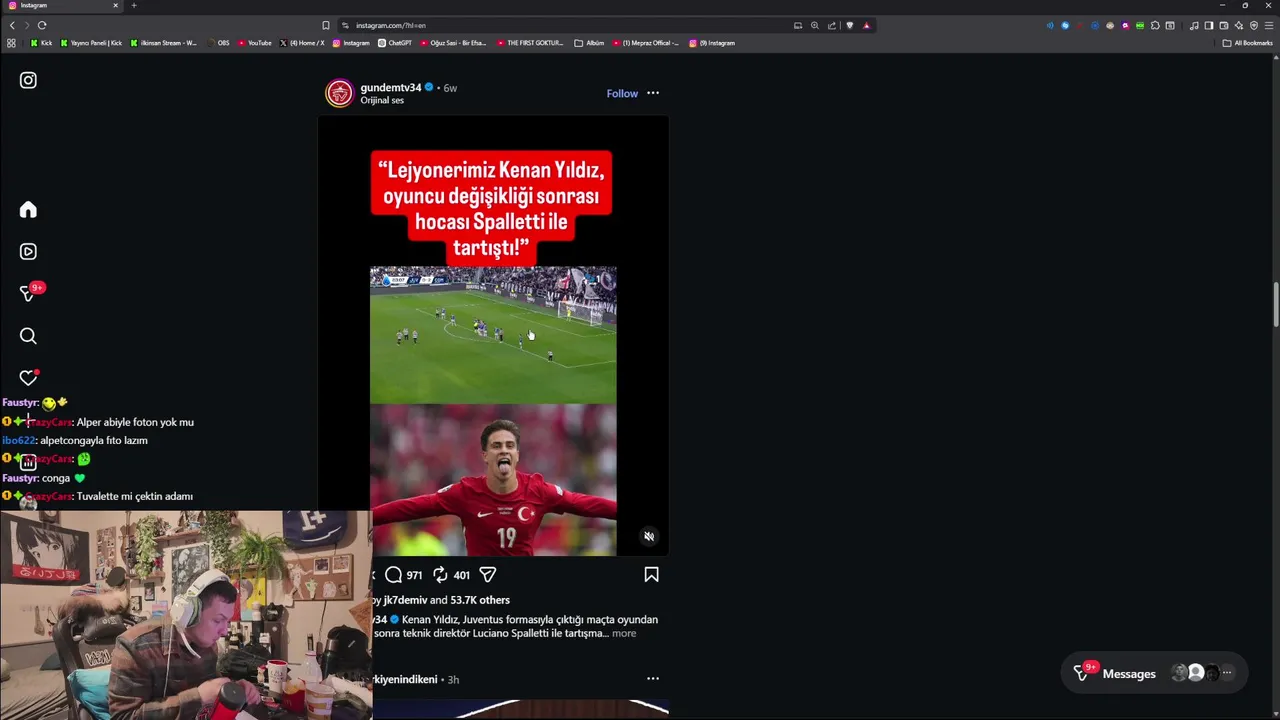Open Brave Rewards triangle icon
The height and width of the screenshot is (720, 1280).
[866, 25]
